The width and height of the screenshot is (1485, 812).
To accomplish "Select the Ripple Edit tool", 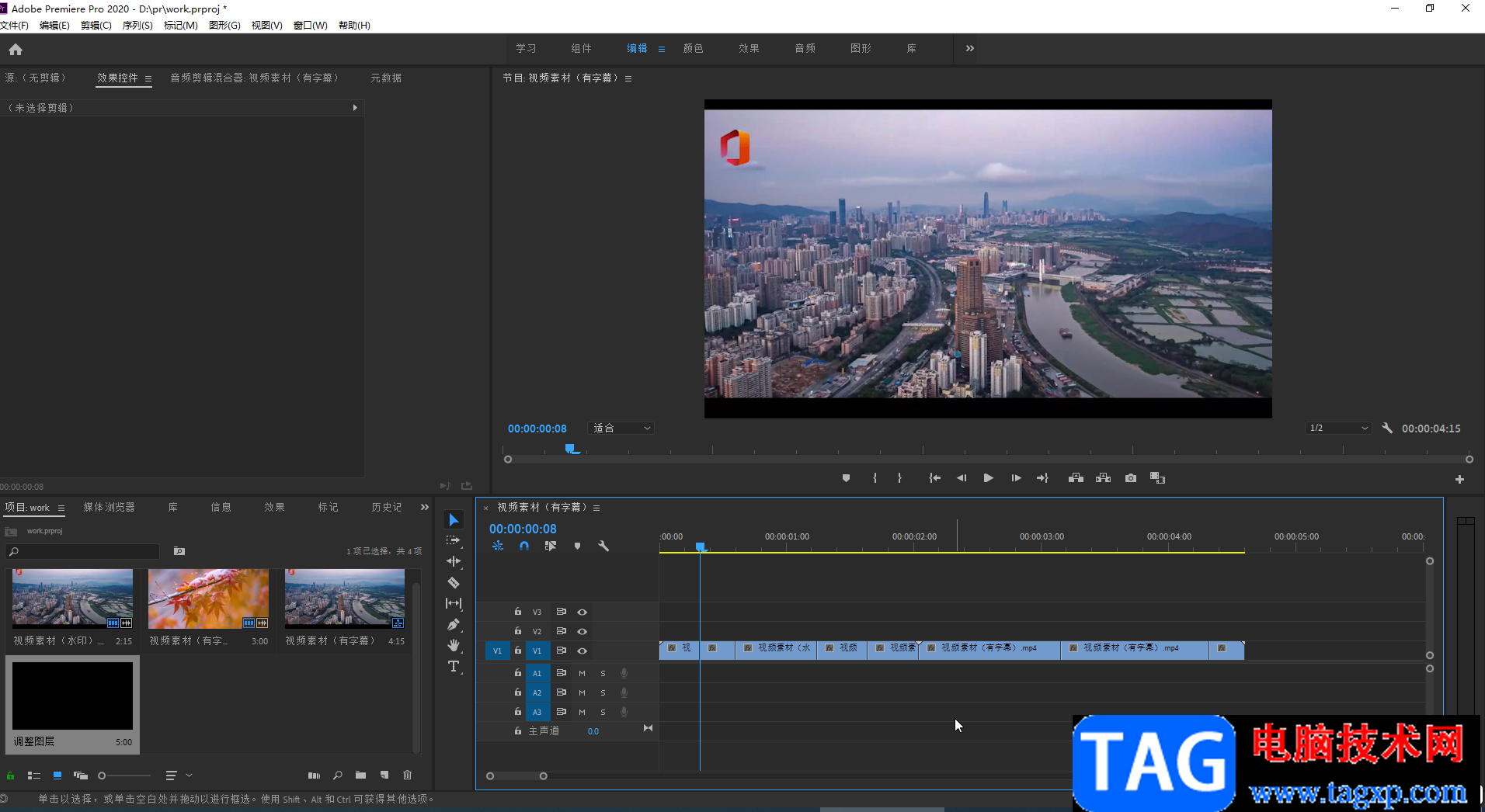I will [454, 561].
